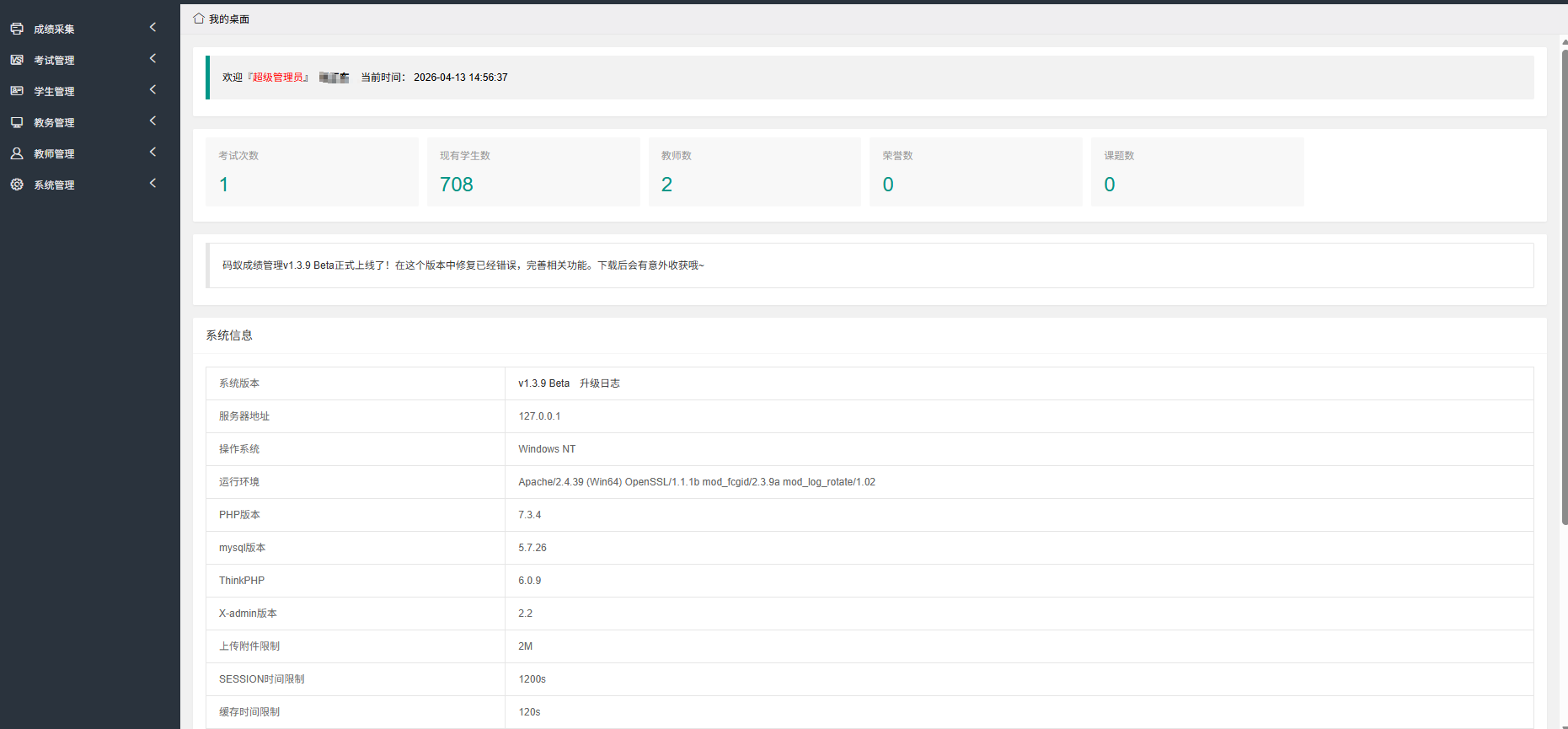Click the 1200s session limit value

pyautogui.click(x=532, y=679)
